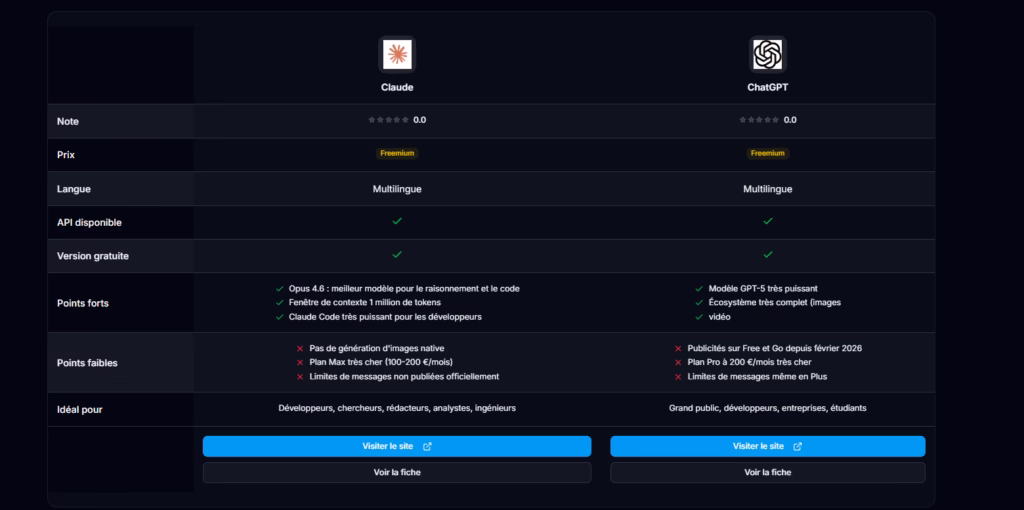Viewport: 1024px width, 510px height.
Task: Select the Points forts row label
Action: pyautogui.click(x=82, y=304)
